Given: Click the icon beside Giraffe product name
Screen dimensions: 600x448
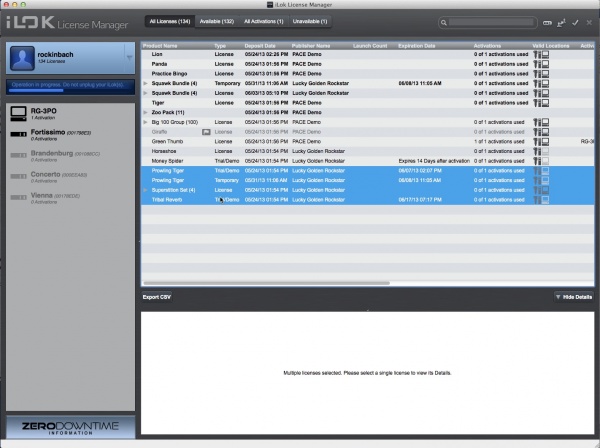Looking at the screenshot, I should (206, 132).
